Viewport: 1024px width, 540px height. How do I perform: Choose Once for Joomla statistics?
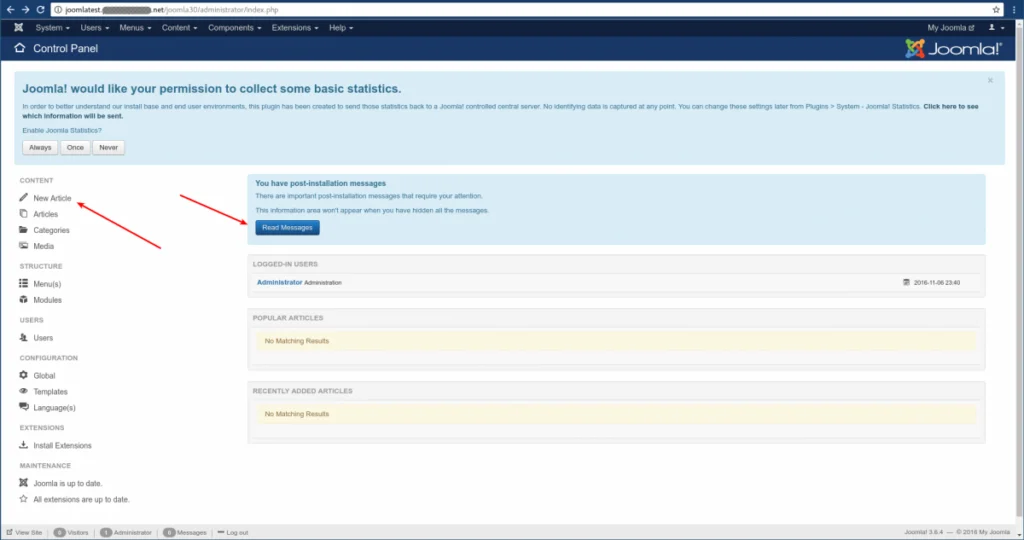pos(75,148)
